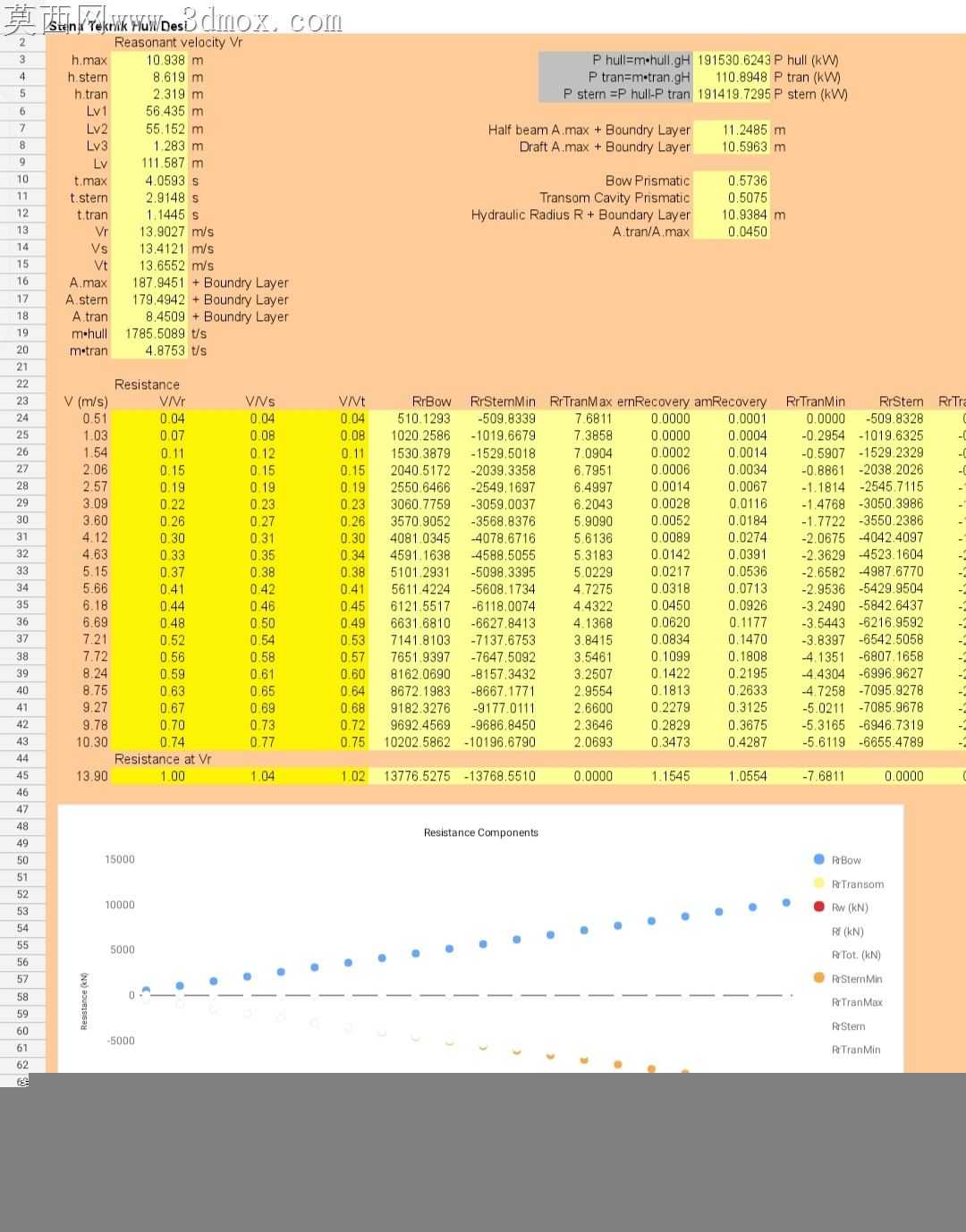966x1232 pixels.
Task: Select the Lv value 111.587
Action: pyautogui.click(x=162, y=163)
